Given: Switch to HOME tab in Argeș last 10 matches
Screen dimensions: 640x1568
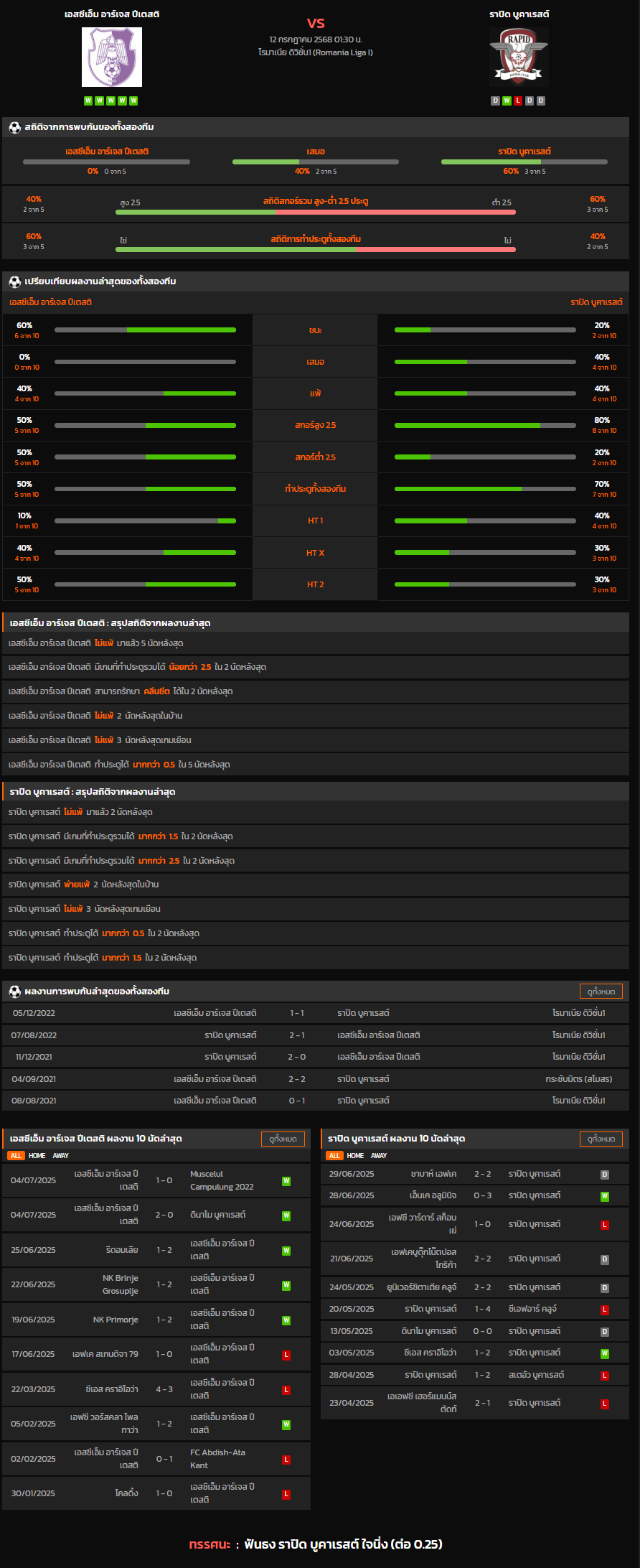Looking at the screenshot, I should click(37, 1156).
